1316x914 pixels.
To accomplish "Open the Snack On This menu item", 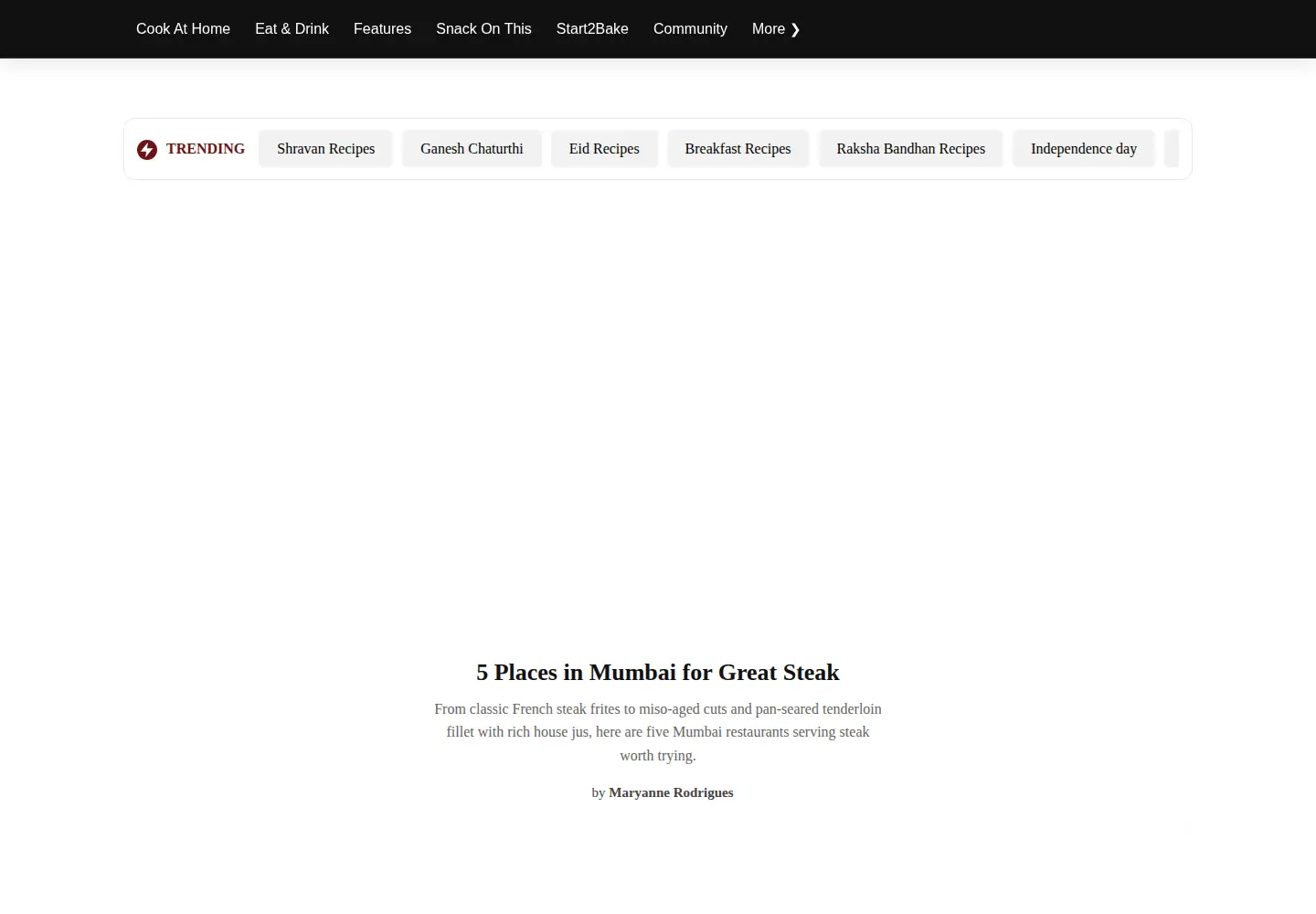I will pyautogui.click(x=483, y=29).
